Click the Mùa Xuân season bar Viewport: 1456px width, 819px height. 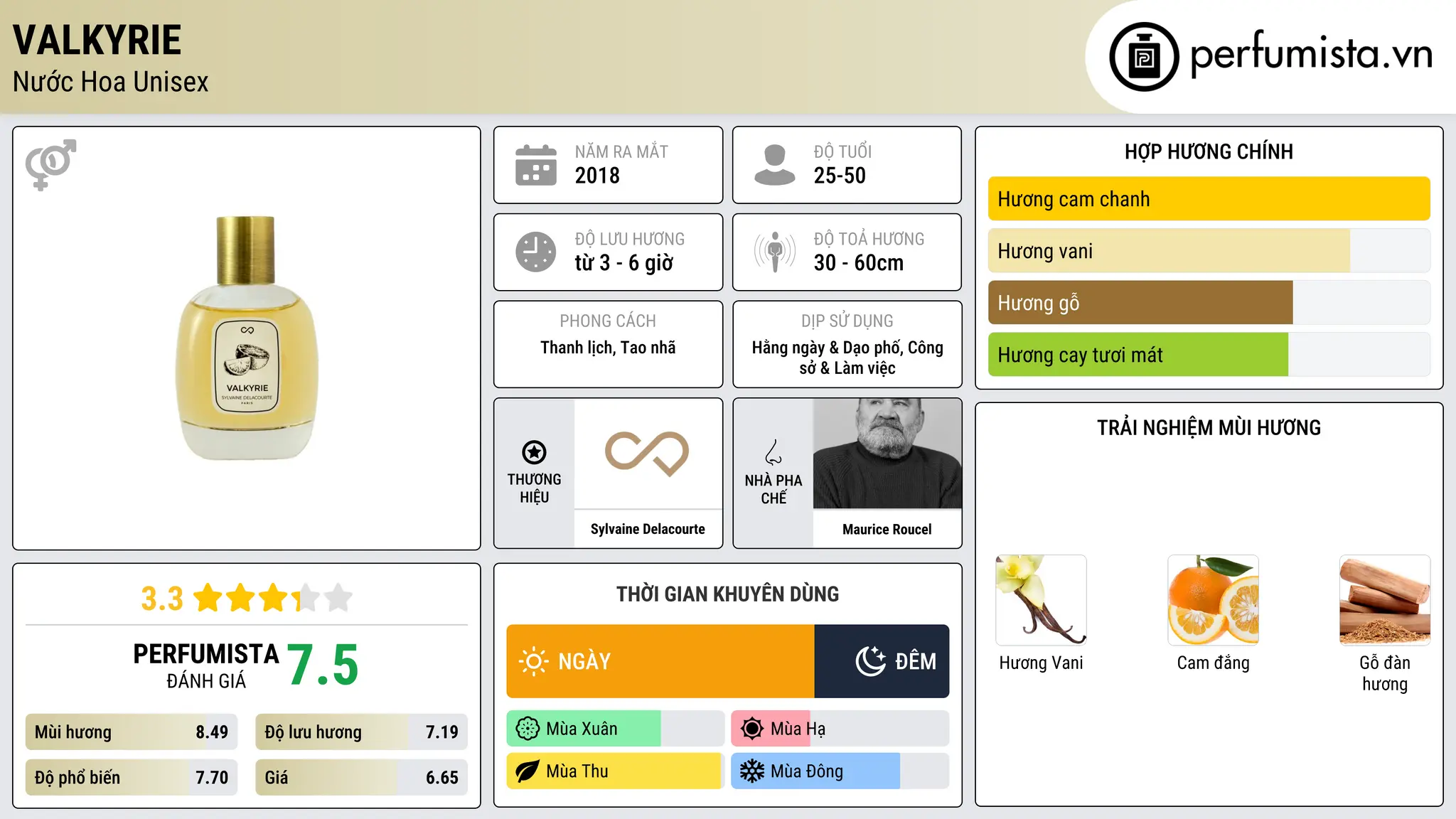click(616, 729)
